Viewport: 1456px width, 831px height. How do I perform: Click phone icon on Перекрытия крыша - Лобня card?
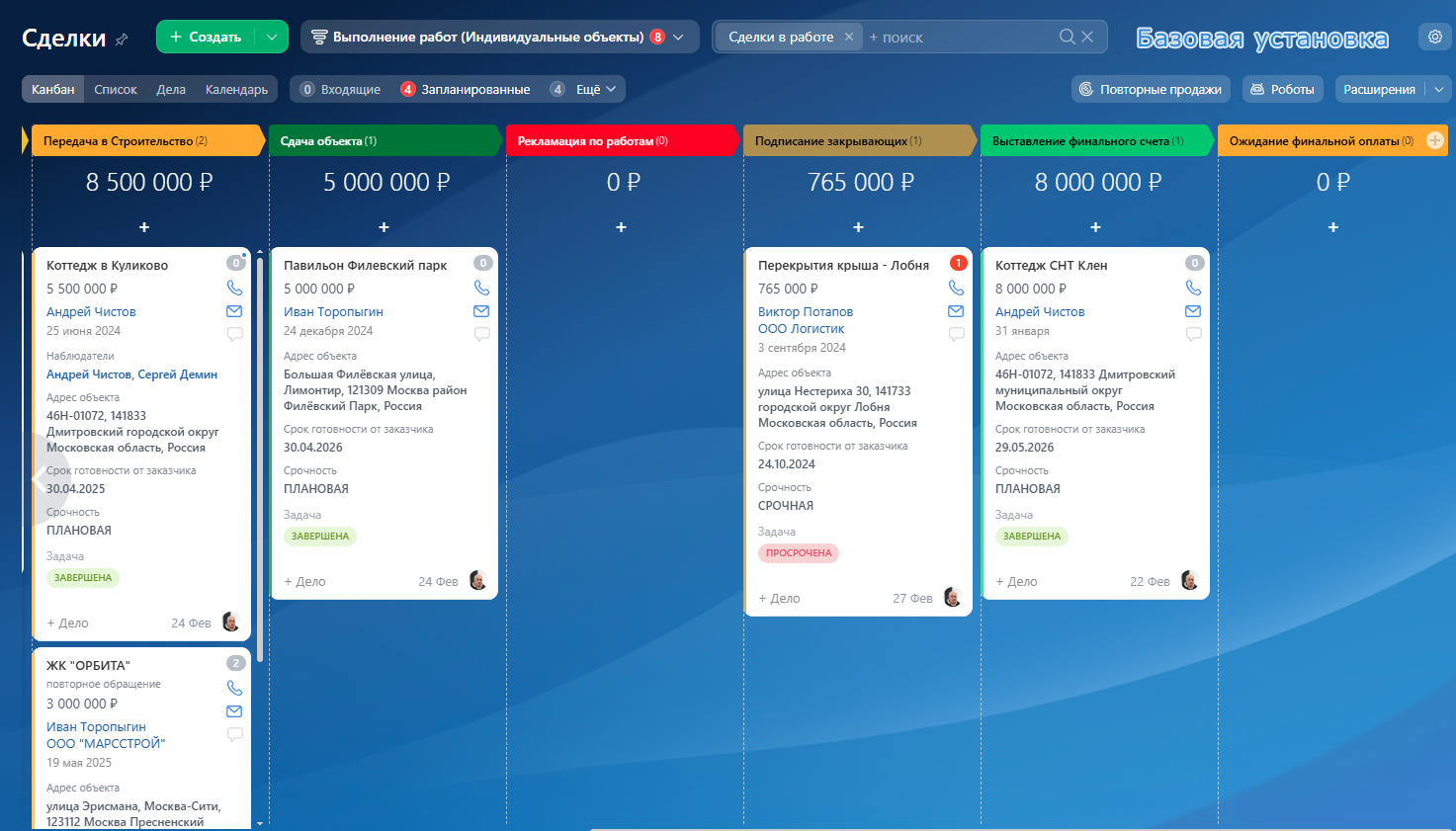(956, 288)
